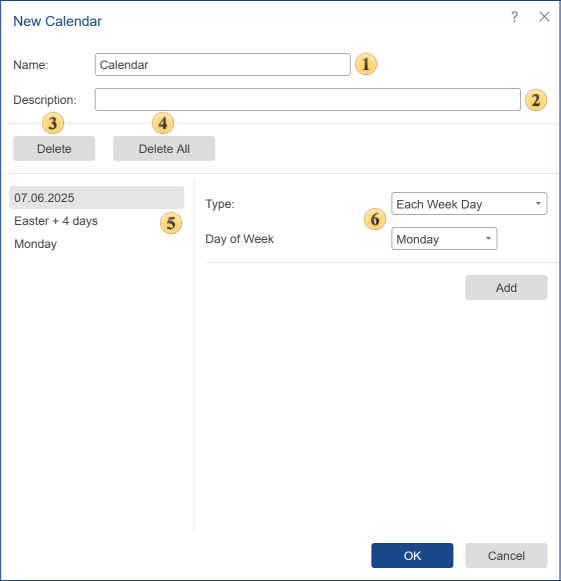Open the Type dropdown Each Week Day

pos(469,203)
